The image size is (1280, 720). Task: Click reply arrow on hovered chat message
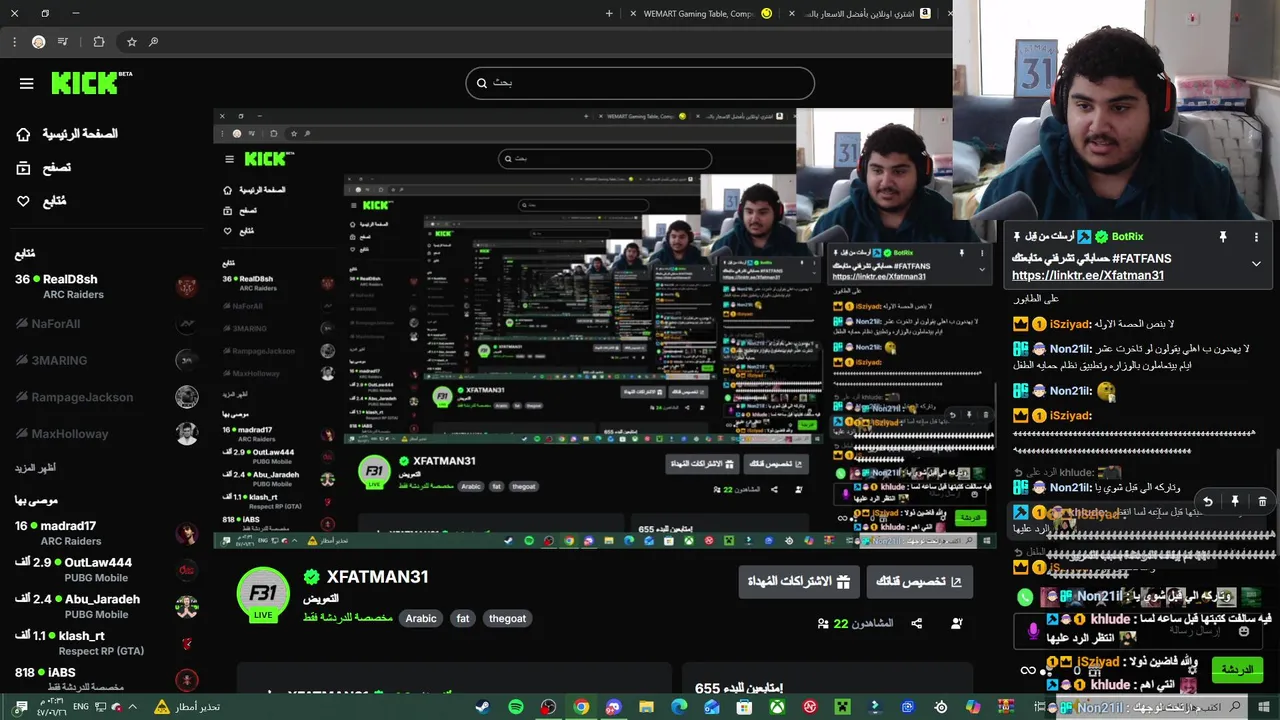click(x=1208, y=502)
